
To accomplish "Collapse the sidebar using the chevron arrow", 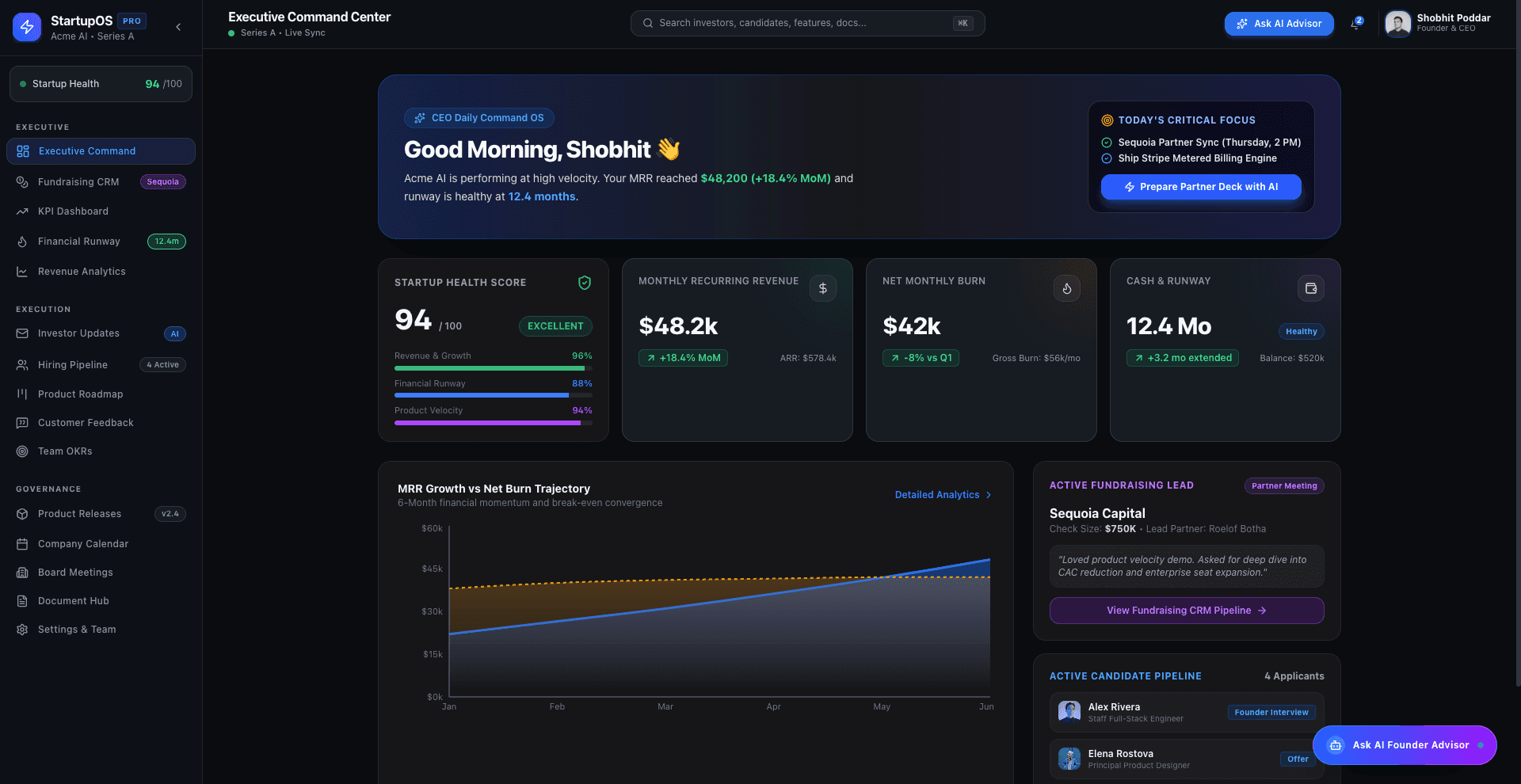I will (x=178, y=27).
